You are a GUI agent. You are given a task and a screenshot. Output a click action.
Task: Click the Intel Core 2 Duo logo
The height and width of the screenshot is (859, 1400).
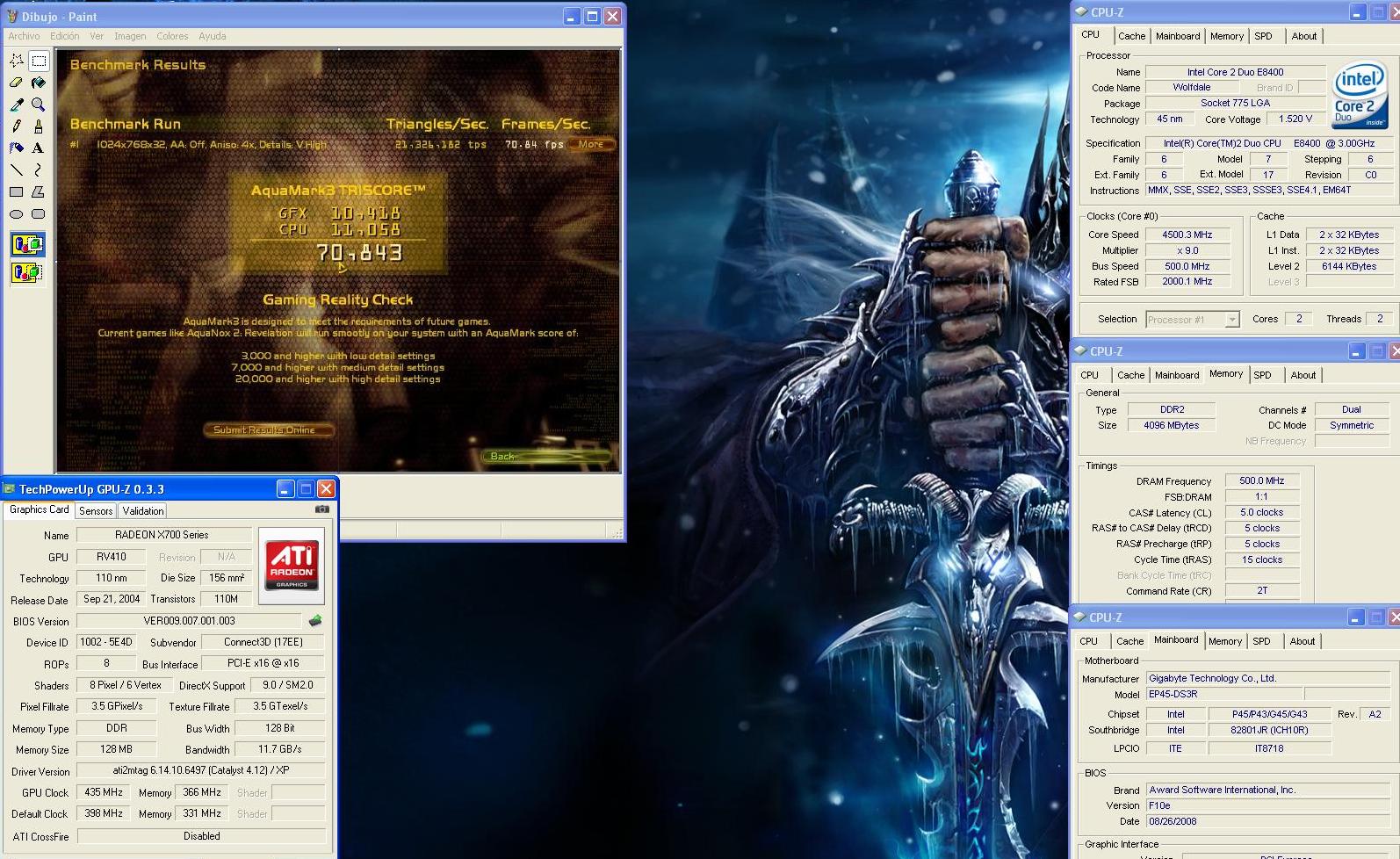(1359, 95)
